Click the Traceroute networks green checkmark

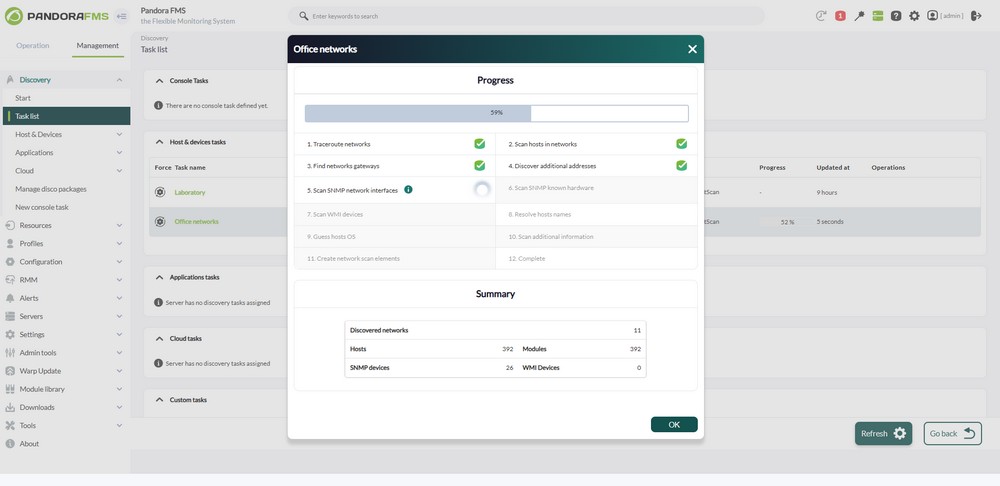479,144
